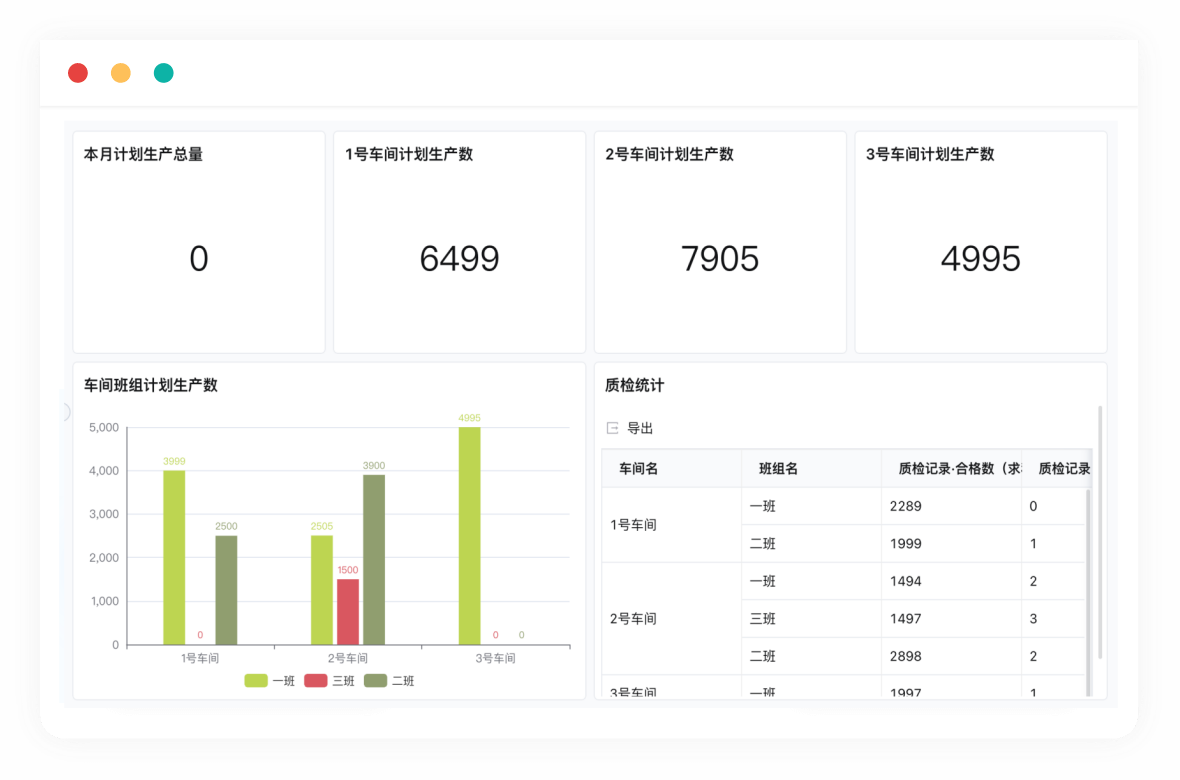Click the red window dot

coord(78,73)
